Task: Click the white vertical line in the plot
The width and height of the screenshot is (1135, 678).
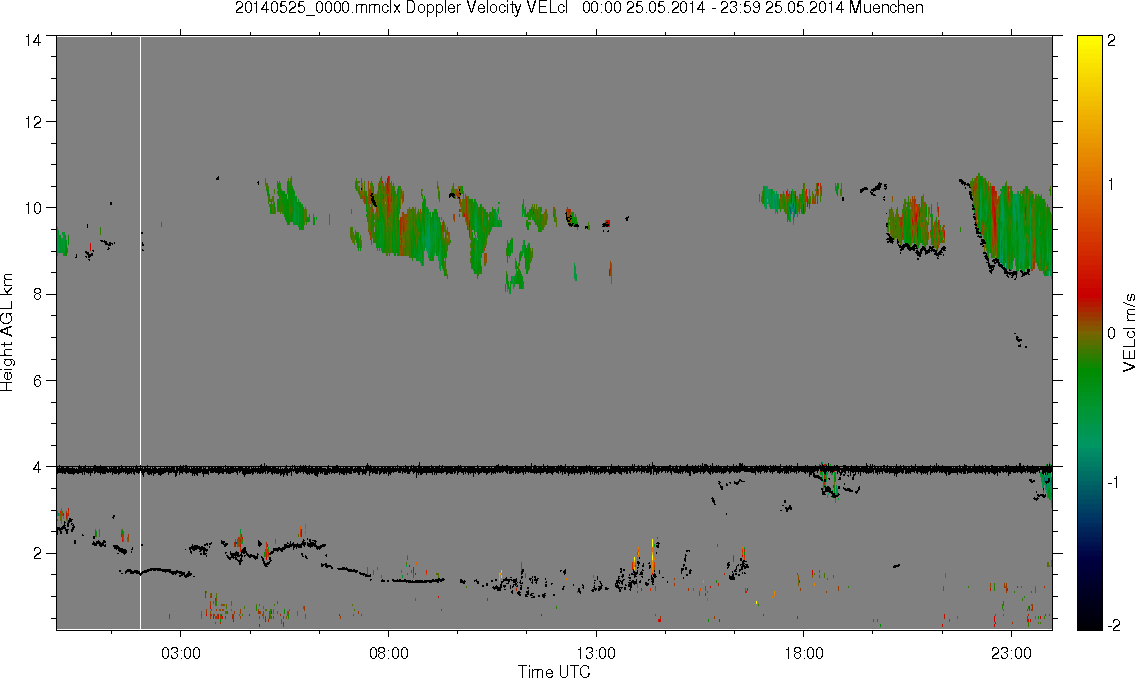Action: coord(140,333)
